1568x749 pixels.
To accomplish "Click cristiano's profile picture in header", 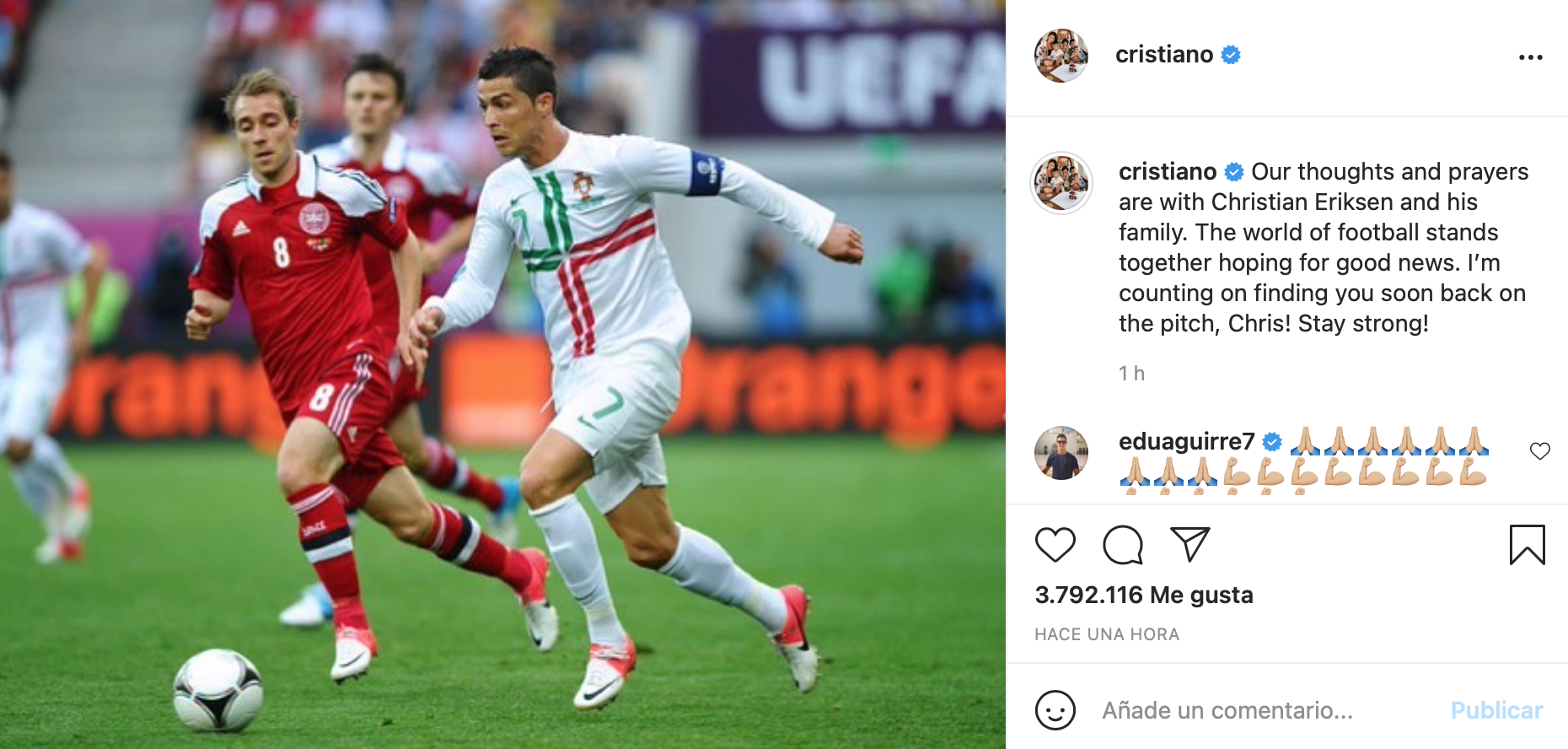I will [x=1061, y=56].
